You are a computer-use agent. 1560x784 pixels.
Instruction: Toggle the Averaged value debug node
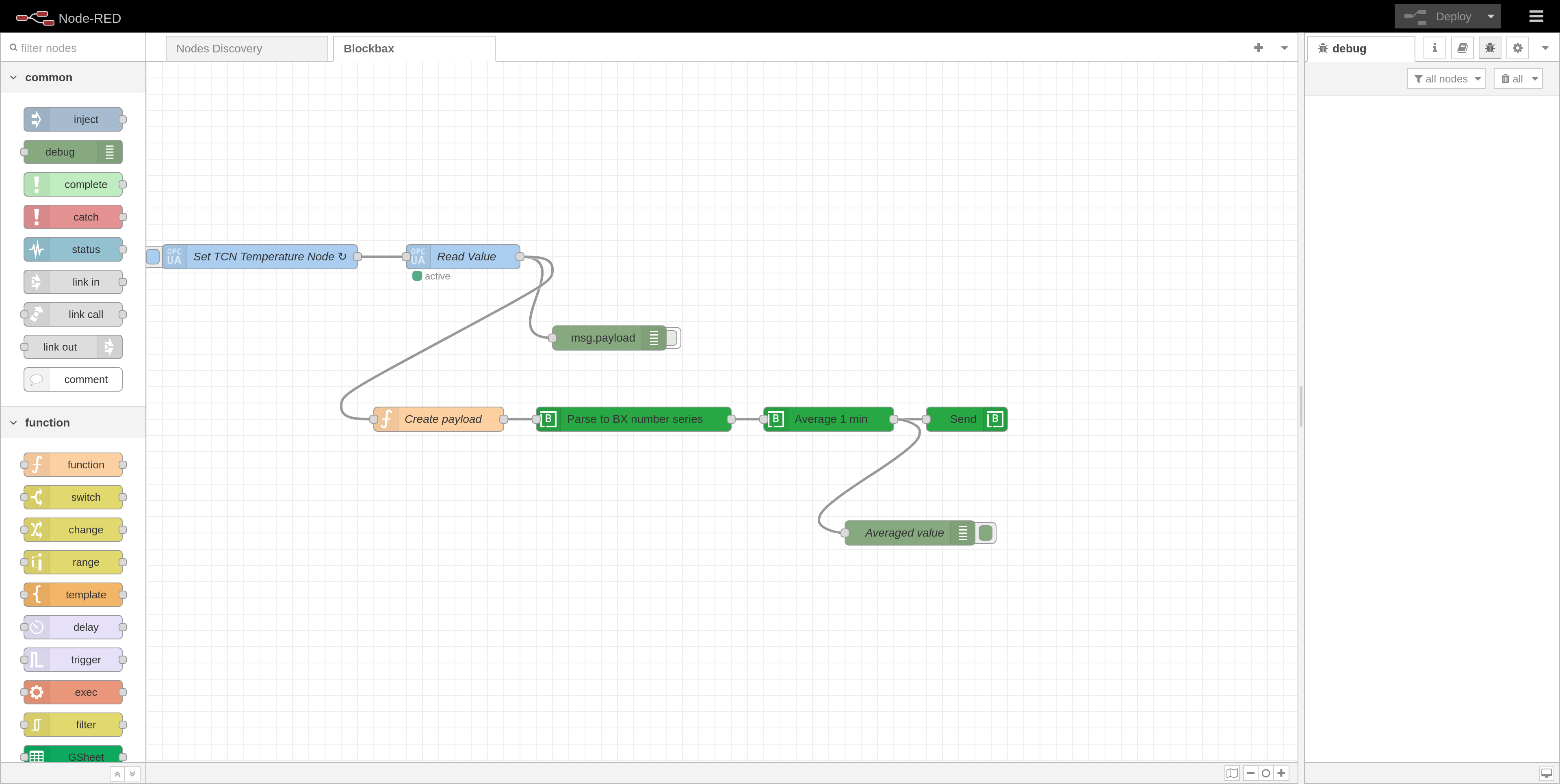(x=986, y=533)
